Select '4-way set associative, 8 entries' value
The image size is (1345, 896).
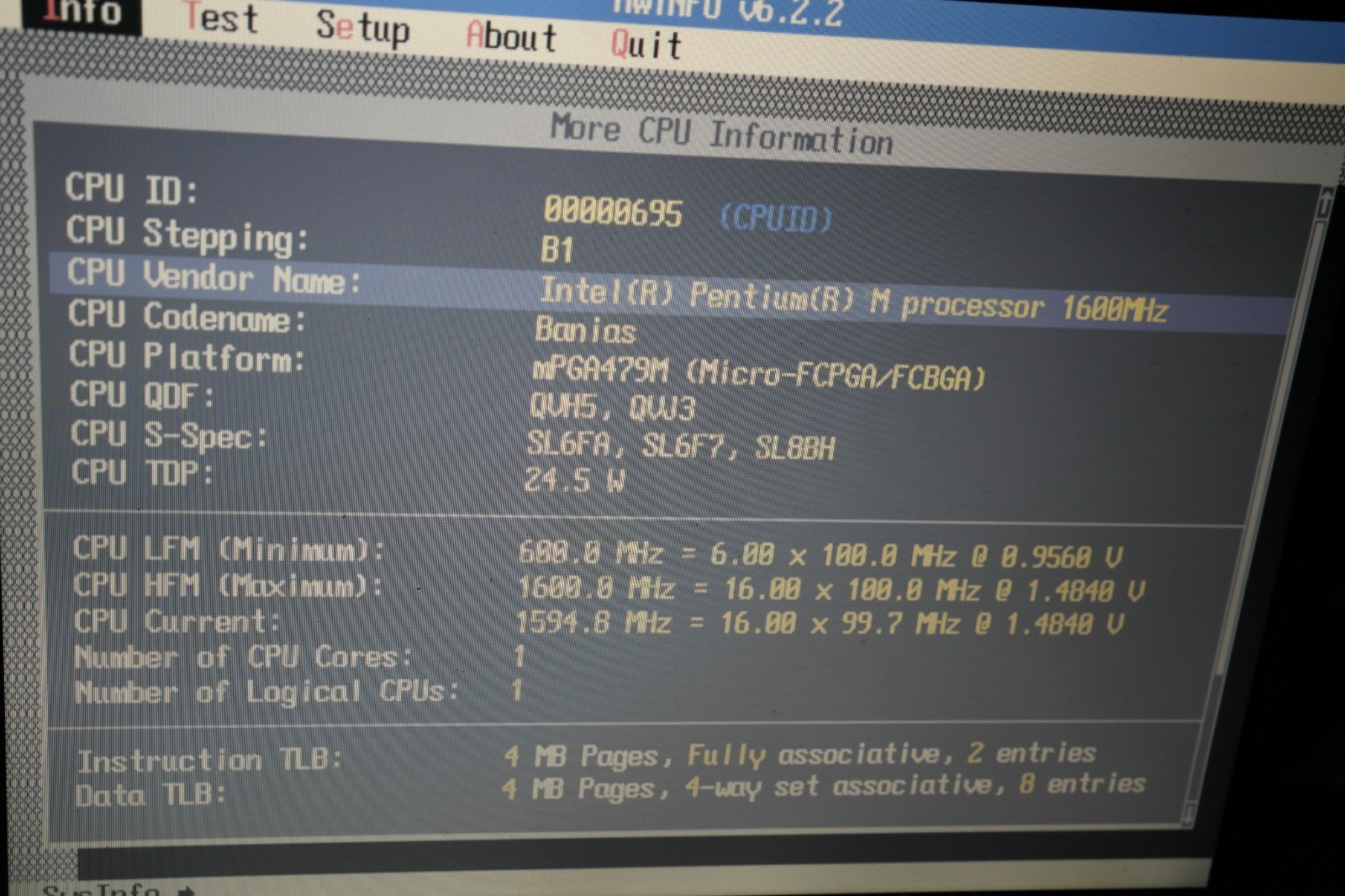(x=915, y=786)
